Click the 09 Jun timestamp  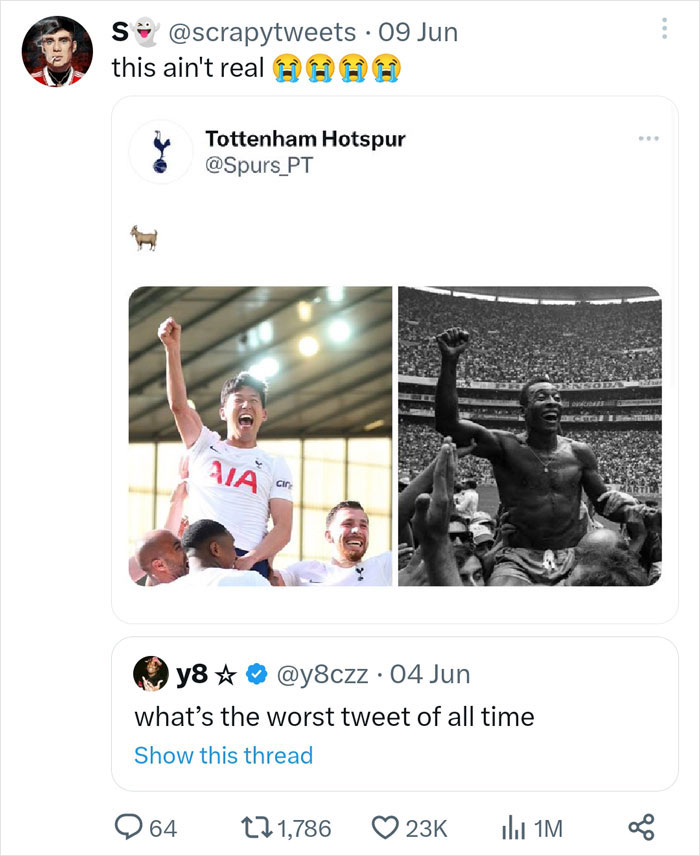point(416,32)
